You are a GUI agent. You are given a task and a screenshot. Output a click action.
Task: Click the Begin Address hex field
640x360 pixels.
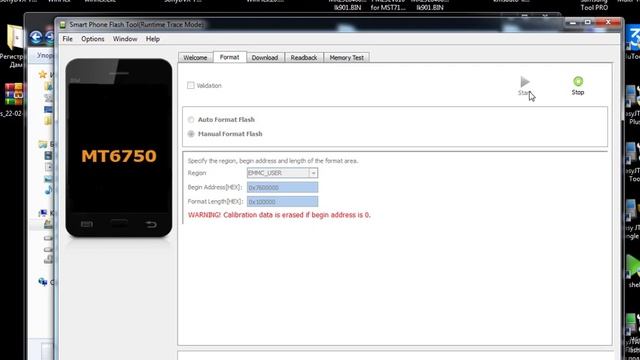[282, 187]
